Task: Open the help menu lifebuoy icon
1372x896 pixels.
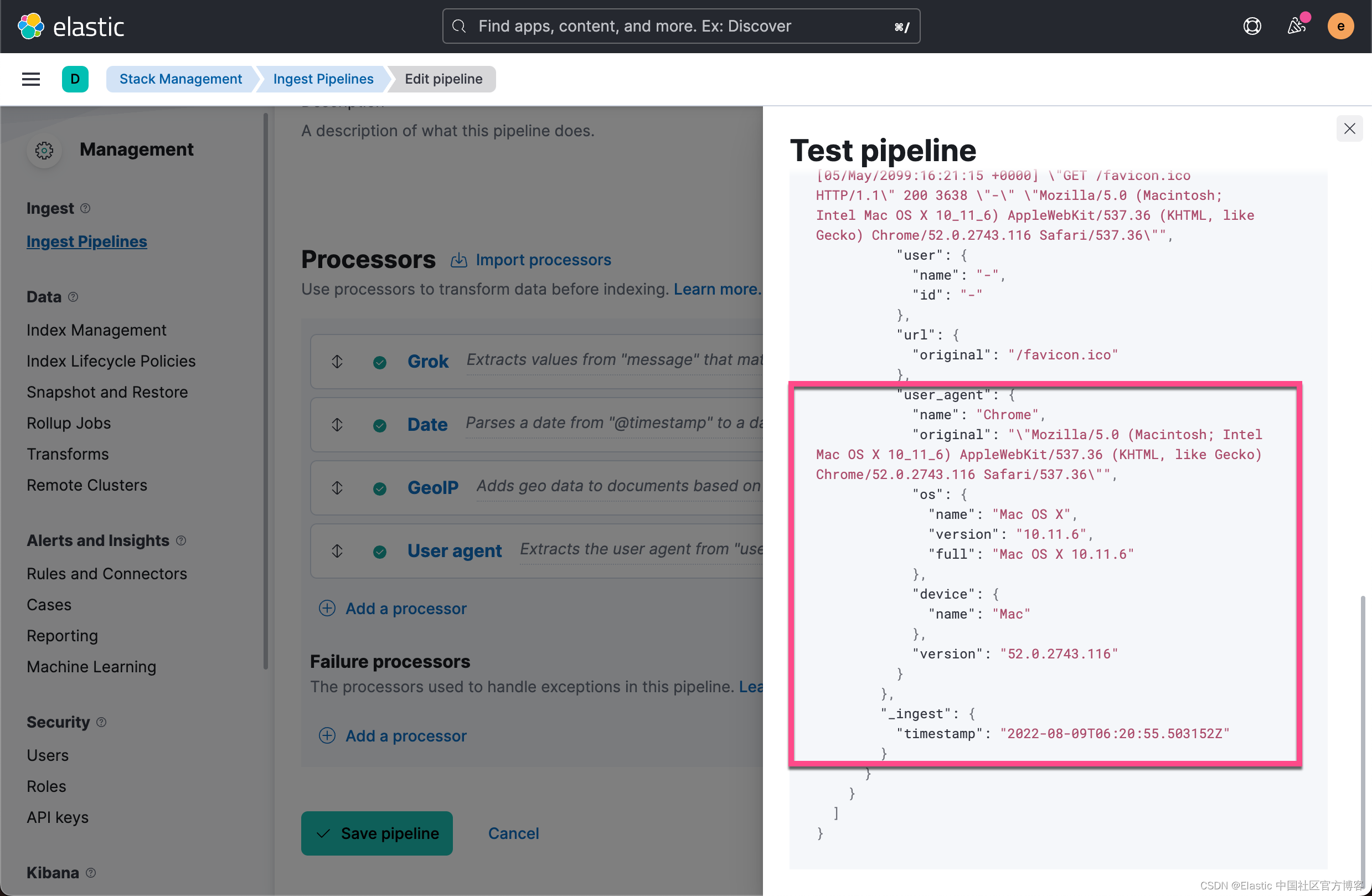Action: [1252, 27]
